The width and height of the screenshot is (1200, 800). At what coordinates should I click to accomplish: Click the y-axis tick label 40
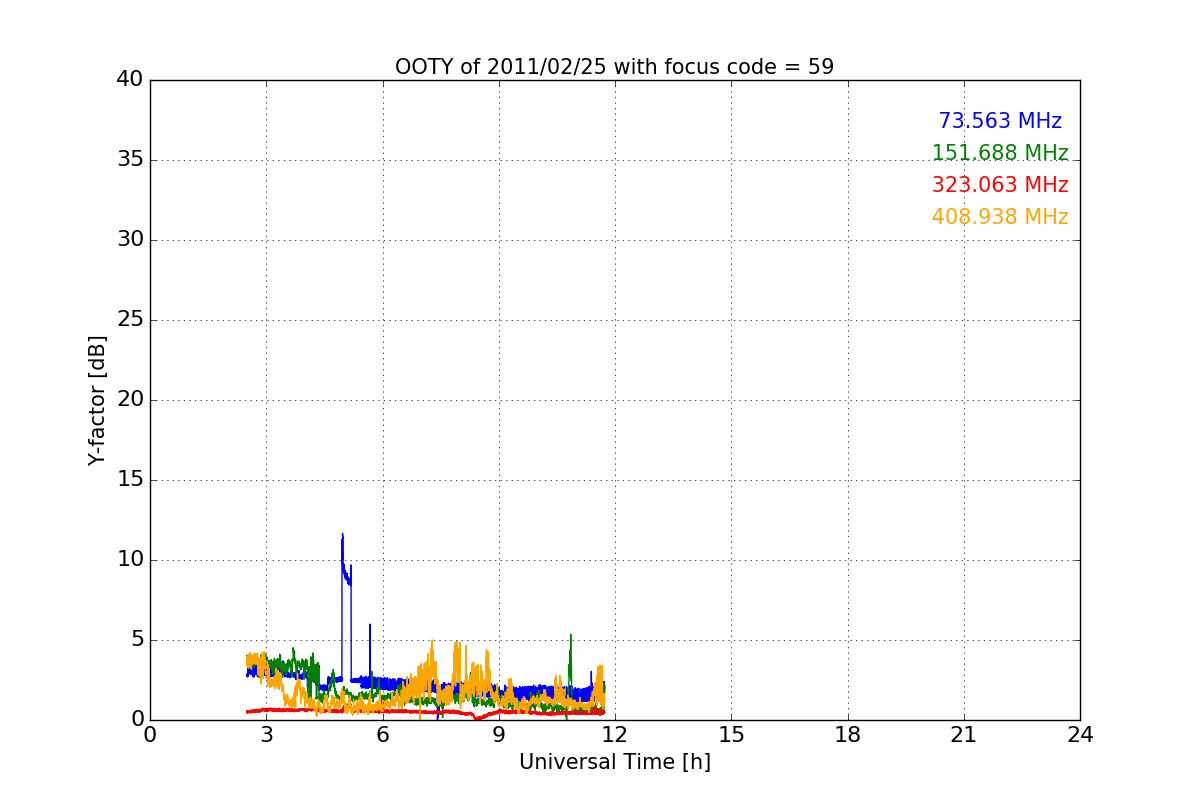point(130,80)
